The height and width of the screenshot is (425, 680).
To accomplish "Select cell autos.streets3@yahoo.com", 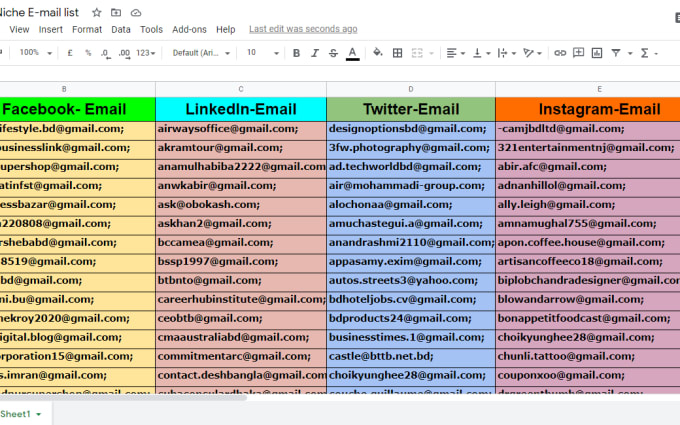I will 411,281.
